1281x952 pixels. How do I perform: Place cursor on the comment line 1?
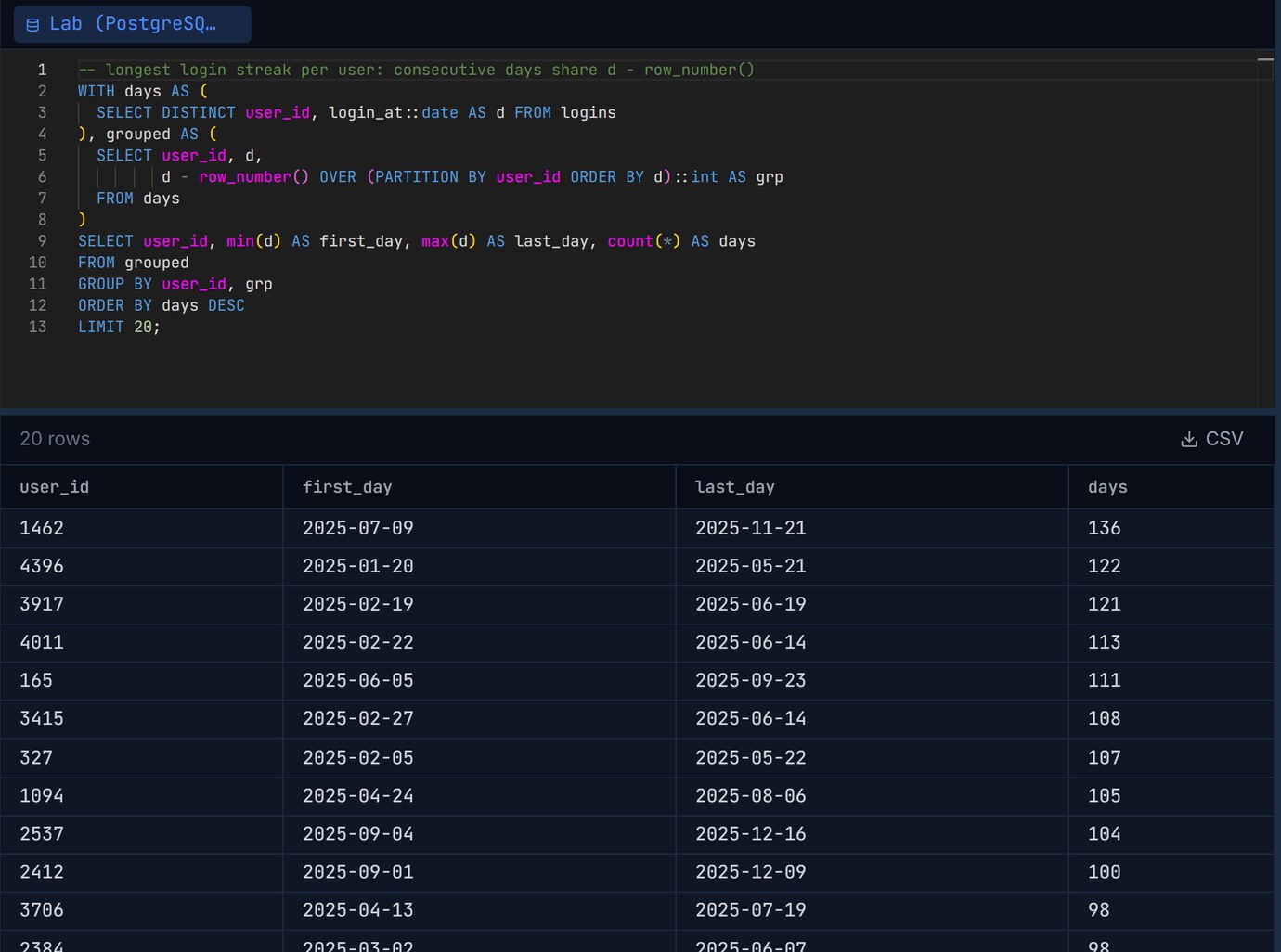click(416, 70)
